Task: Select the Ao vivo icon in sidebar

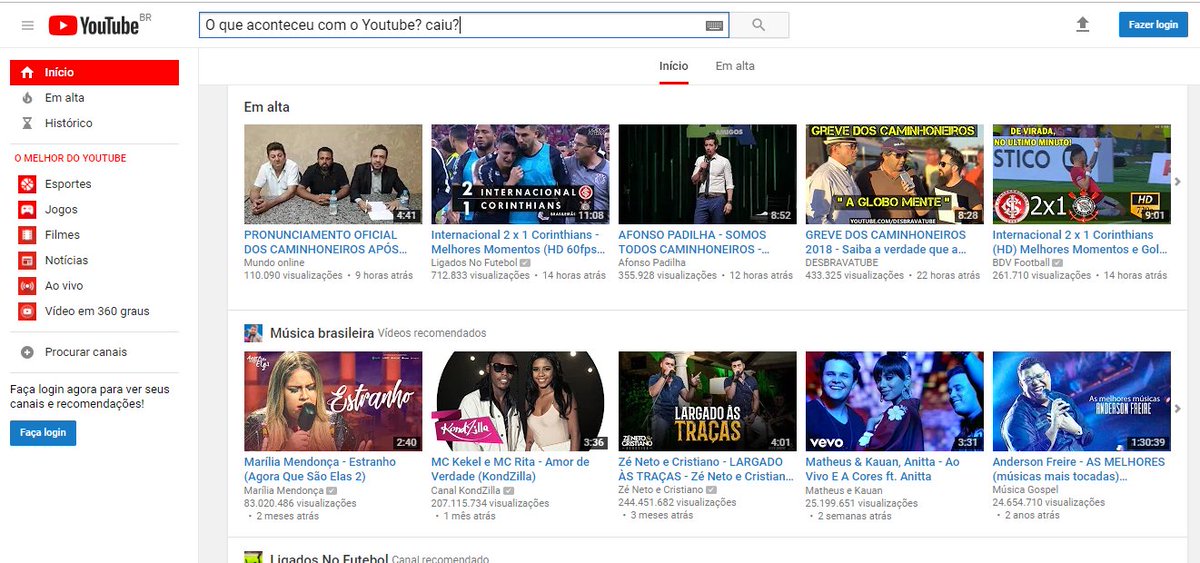Action: (x=27, y=286)
